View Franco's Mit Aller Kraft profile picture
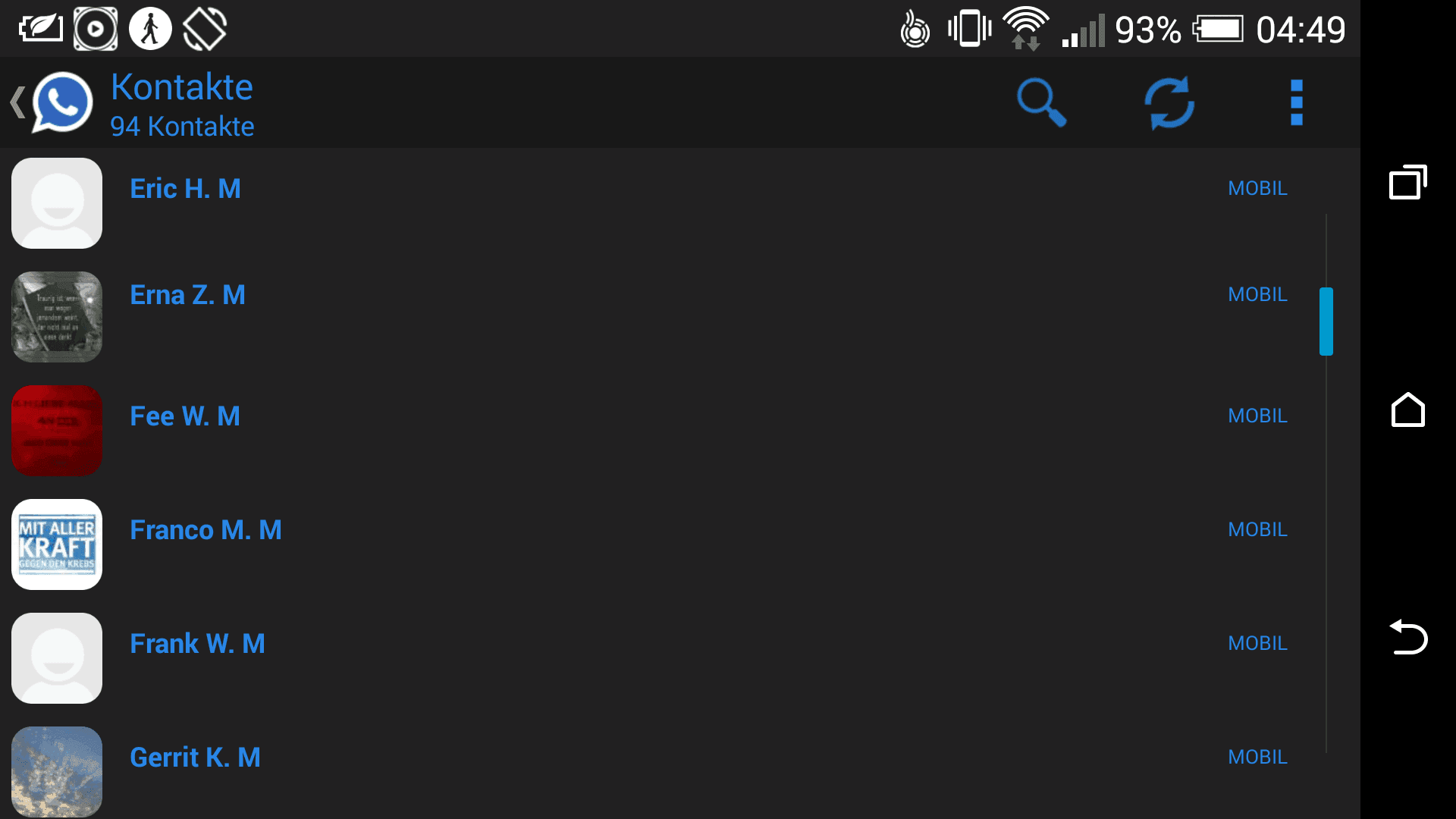Screen dimensions: 1456x819 coord(57,544)
